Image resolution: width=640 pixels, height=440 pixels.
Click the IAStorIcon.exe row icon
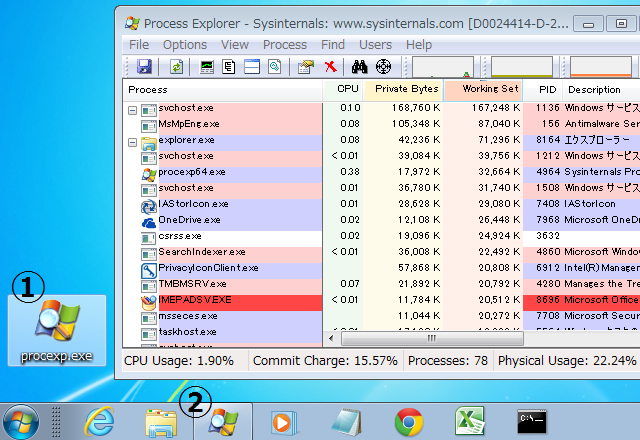(149, 207)
